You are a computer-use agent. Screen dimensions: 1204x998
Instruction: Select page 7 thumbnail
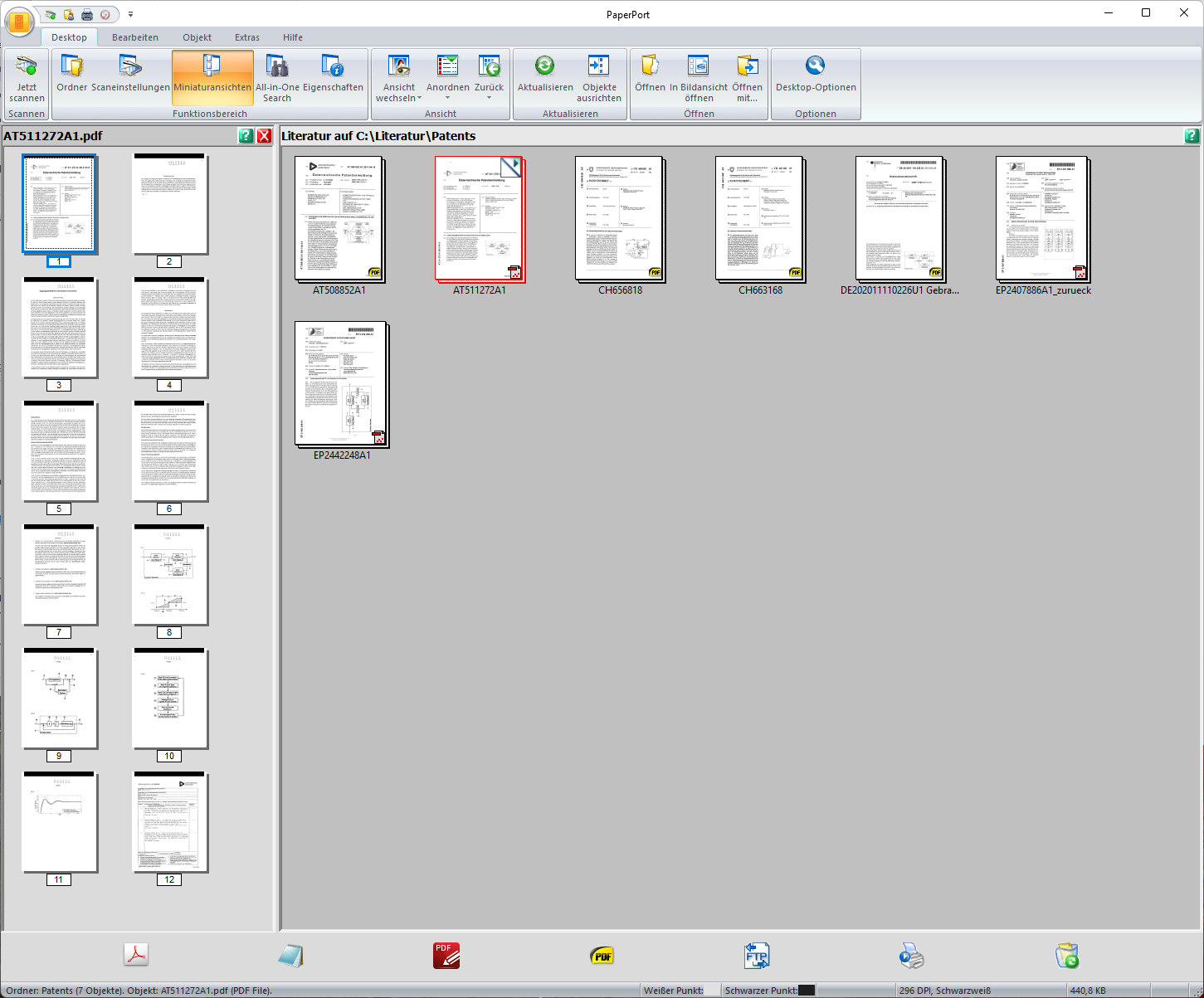[x=59, y=574]
